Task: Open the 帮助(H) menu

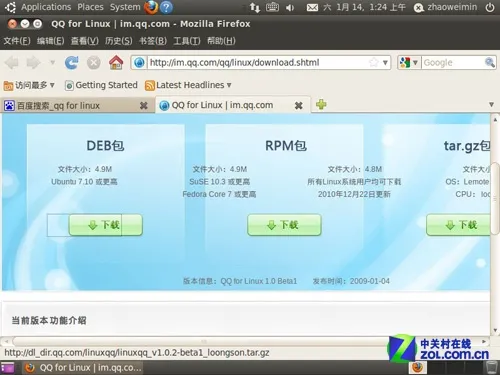Action: click(x=221, y=41)
